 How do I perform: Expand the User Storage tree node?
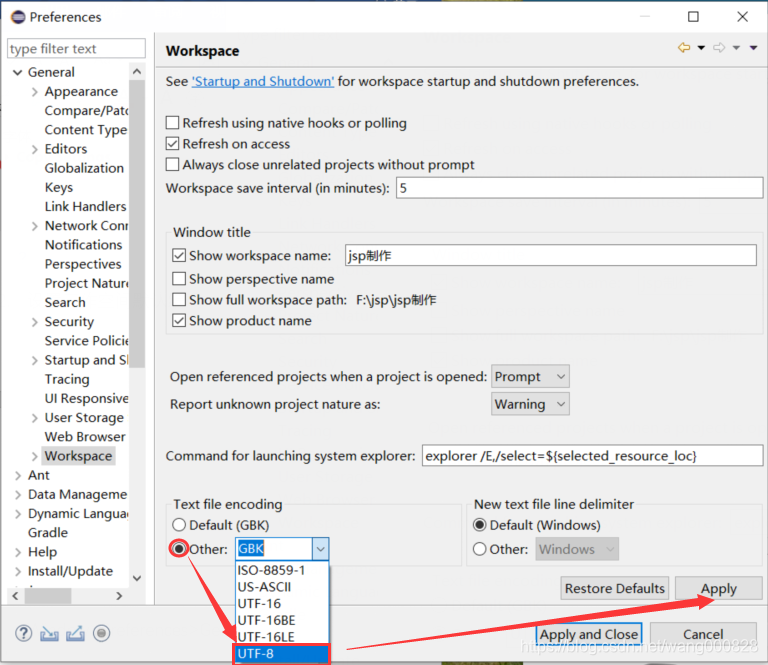[x=34, y=418]
